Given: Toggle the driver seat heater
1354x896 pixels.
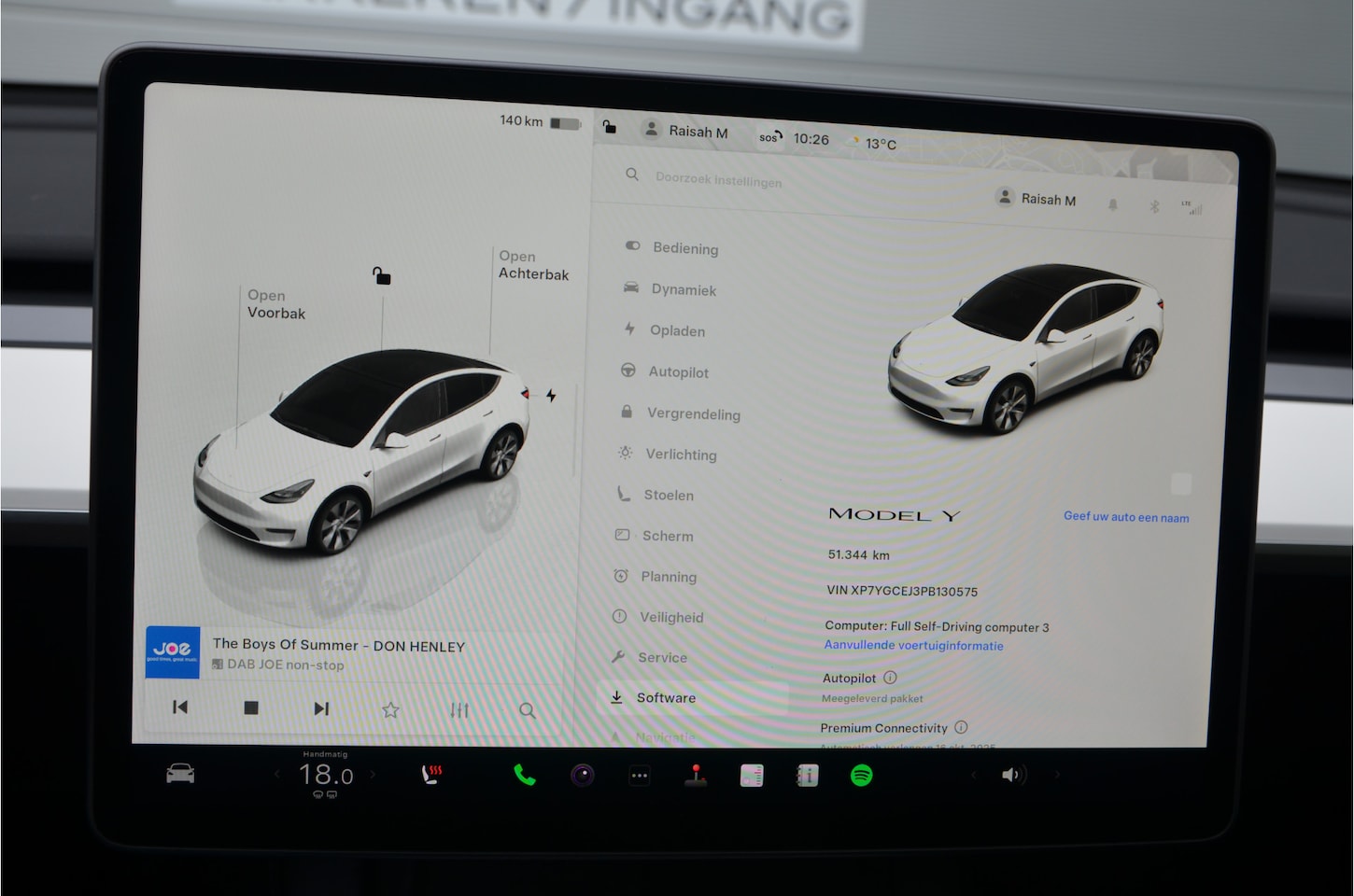Looking at the screenshot, I should click(431, 774).
